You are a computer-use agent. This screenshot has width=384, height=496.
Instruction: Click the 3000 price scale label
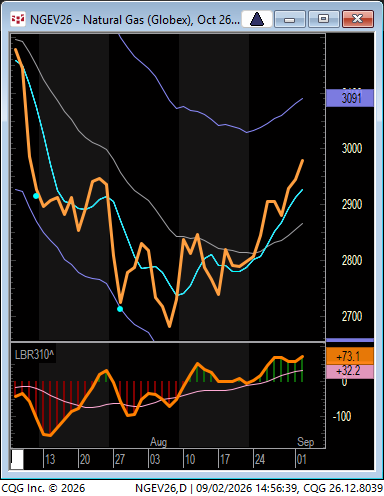click(x=352, y=148)
